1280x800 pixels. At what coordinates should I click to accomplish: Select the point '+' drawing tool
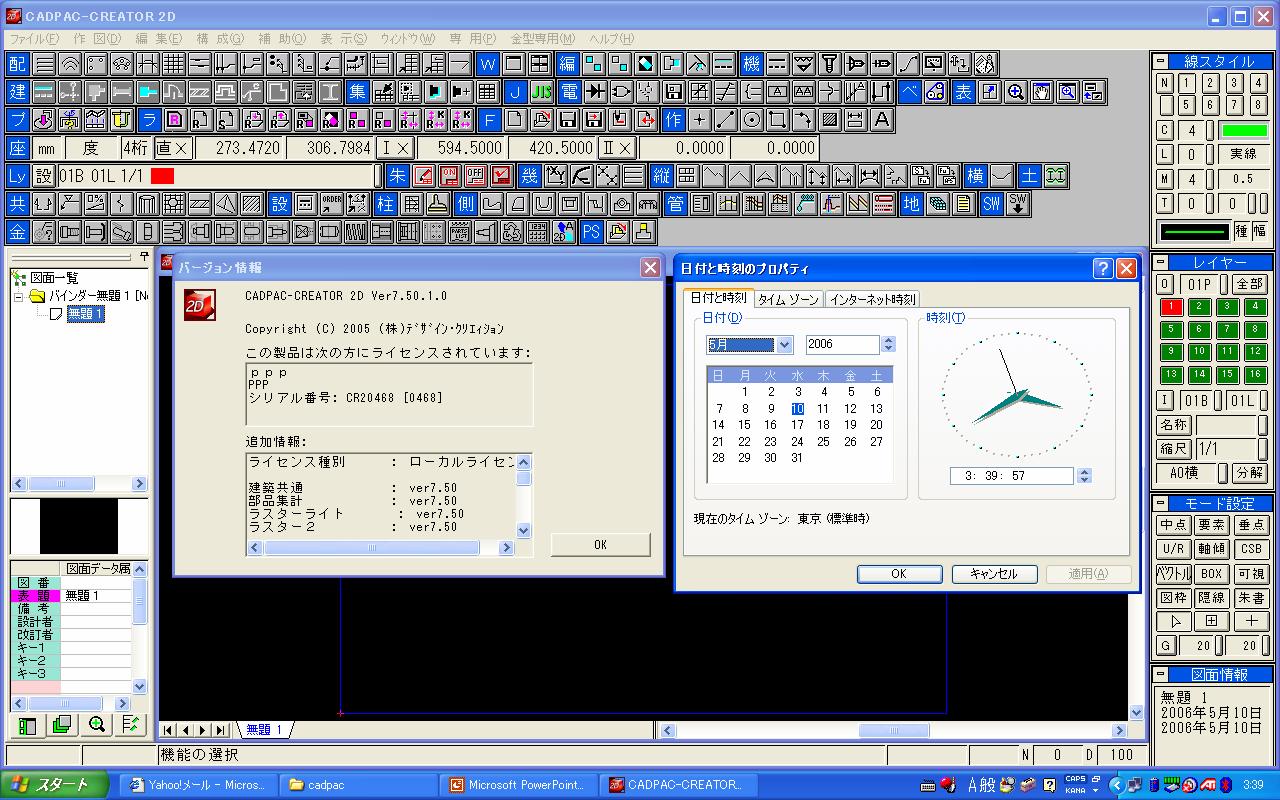(x=699, y=120)
